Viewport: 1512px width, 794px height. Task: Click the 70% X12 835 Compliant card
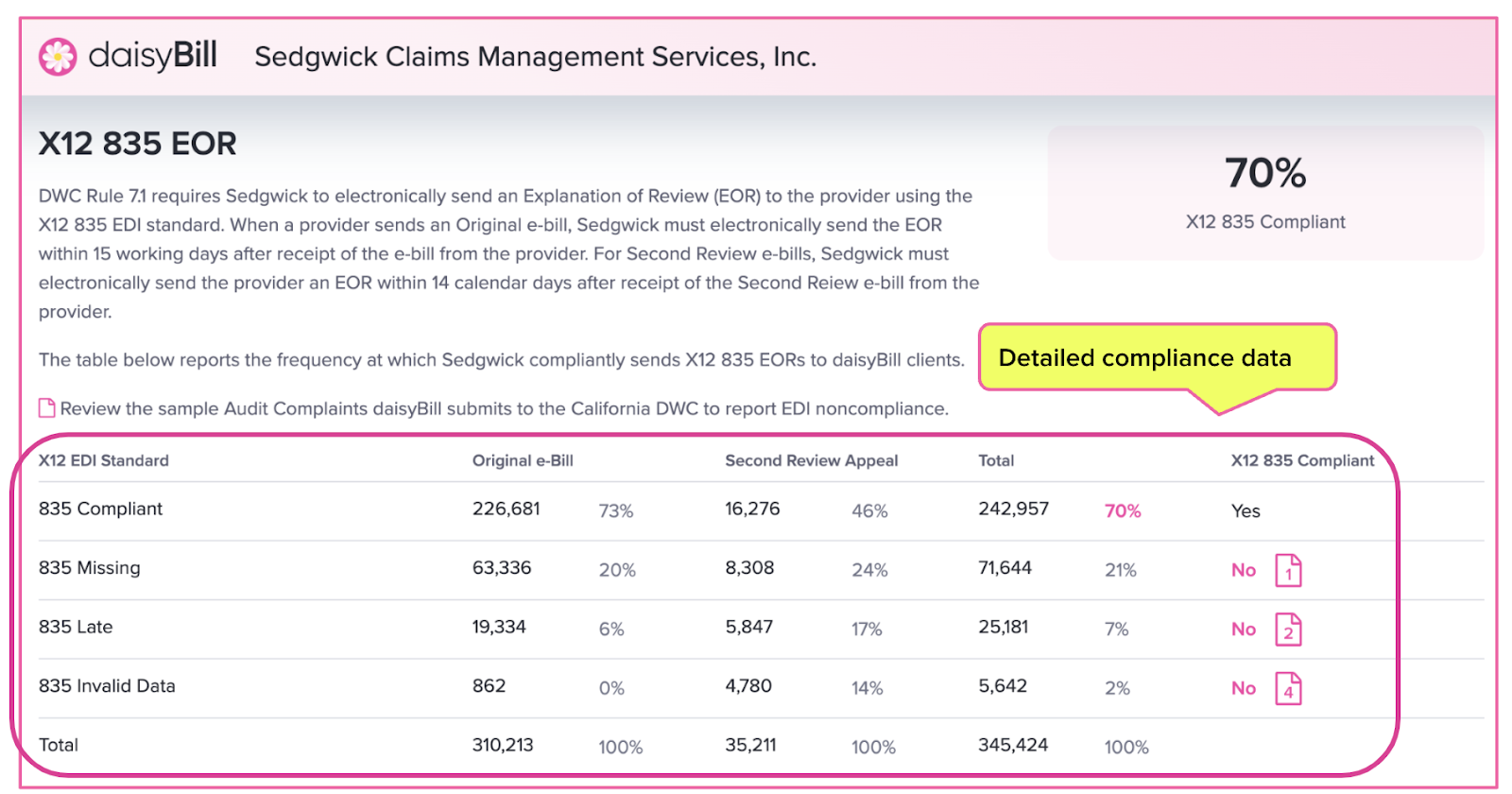pos(1265,193)
